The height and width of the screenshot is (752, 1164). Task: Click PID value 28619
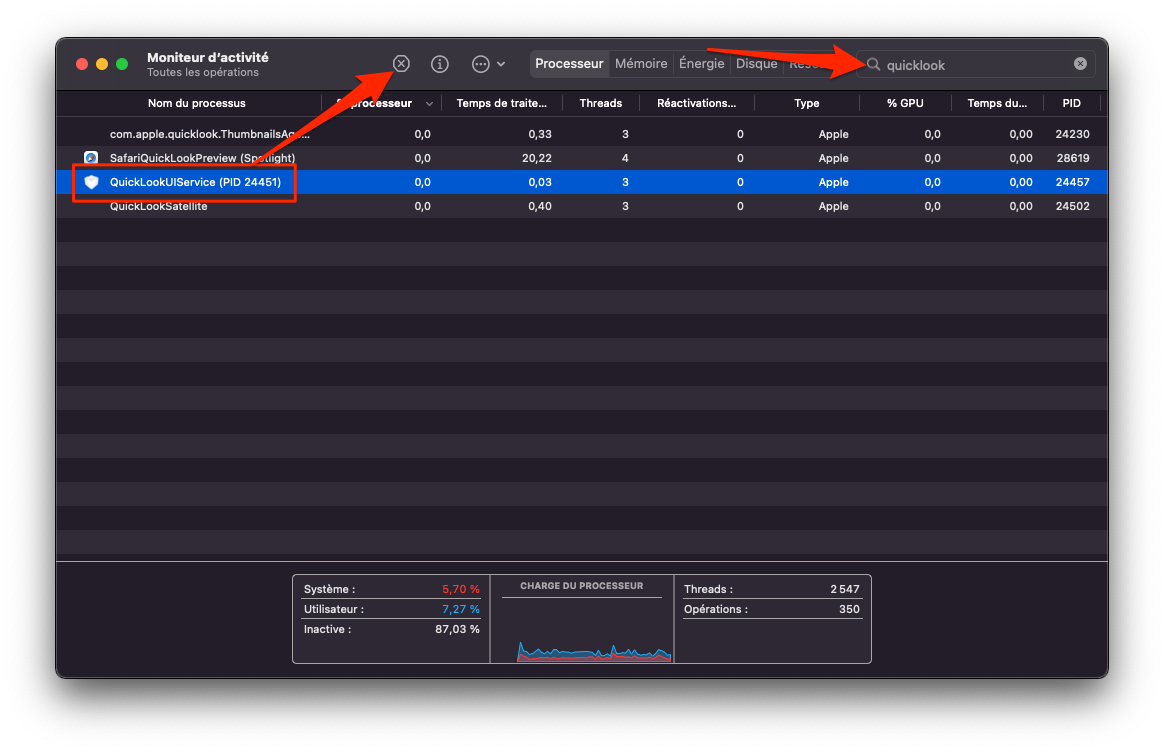1072,158
